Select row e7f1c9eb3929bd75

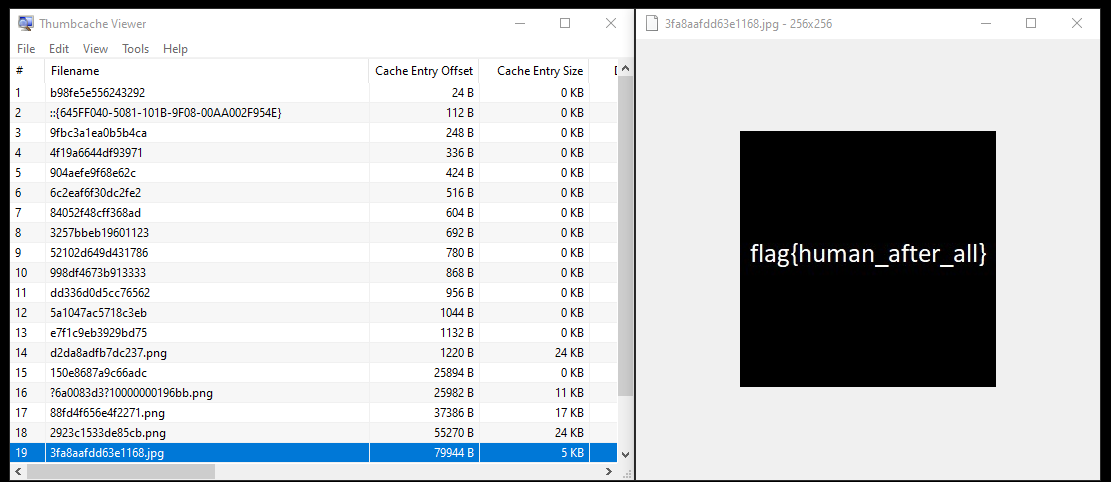click(x=314, y=332)
